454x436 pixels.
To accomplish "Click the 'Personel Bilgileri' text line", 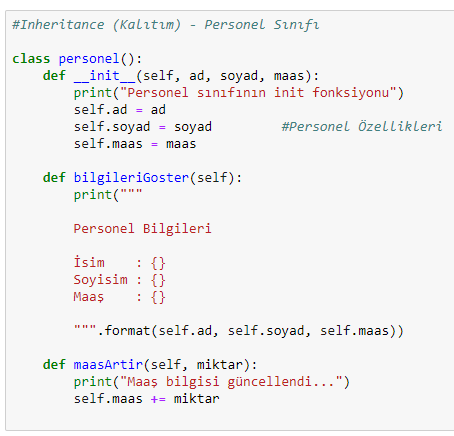I will tap(142, 229).
